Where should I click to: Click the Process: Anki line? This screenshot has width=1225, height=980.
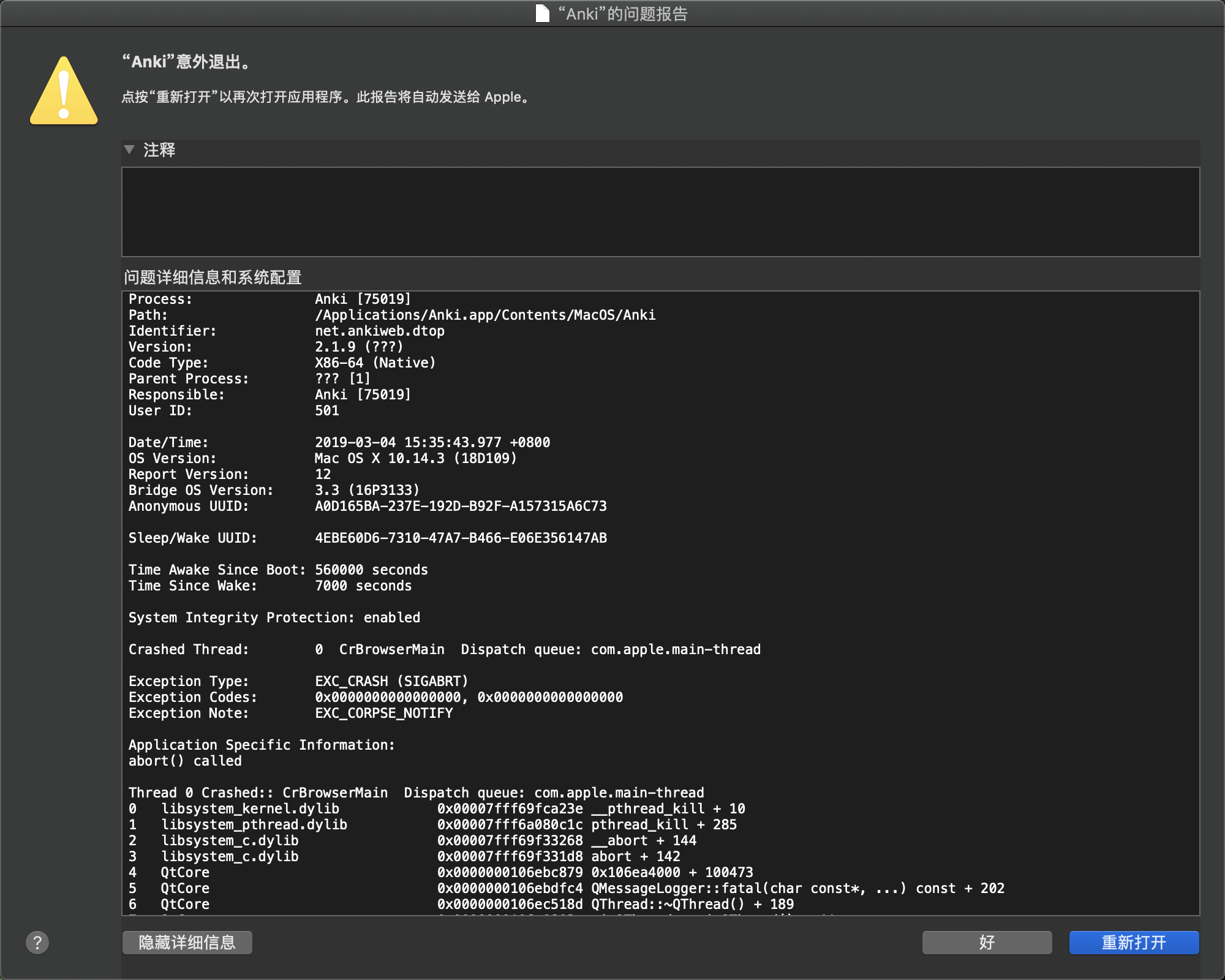[x=269, y=299]
